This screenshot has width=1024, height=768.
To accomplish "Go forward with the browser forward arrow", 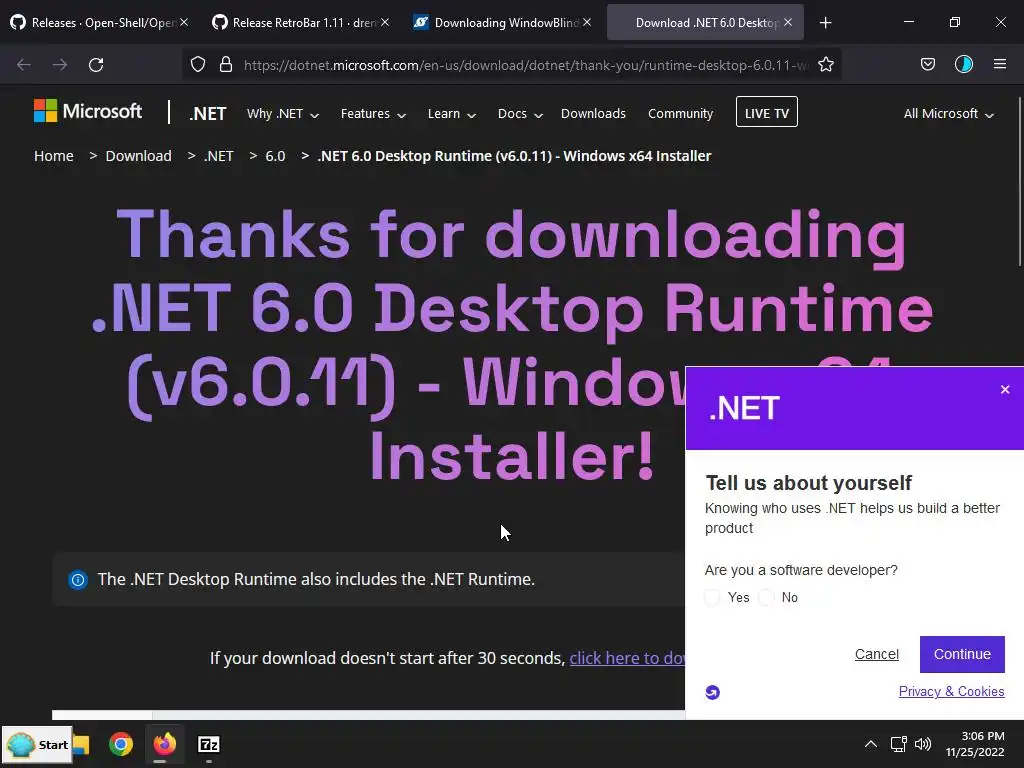I will [x=60, y=65].
